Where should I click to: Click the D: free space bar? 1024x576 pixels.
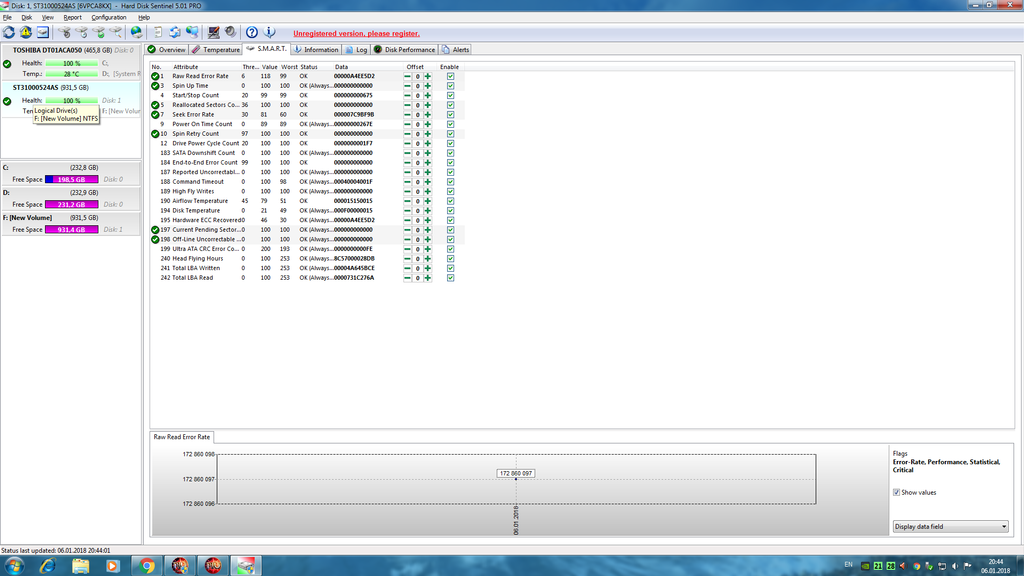(x=71, y=204)
